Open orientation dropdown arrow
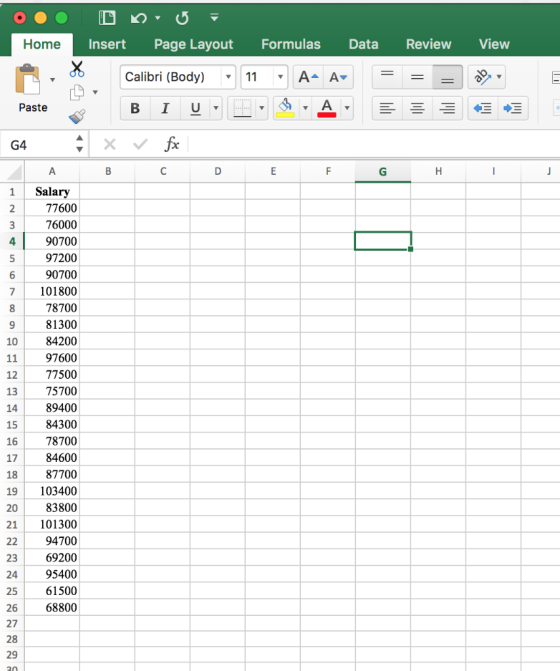Screen dimensions: 560x671 point(499,77)
